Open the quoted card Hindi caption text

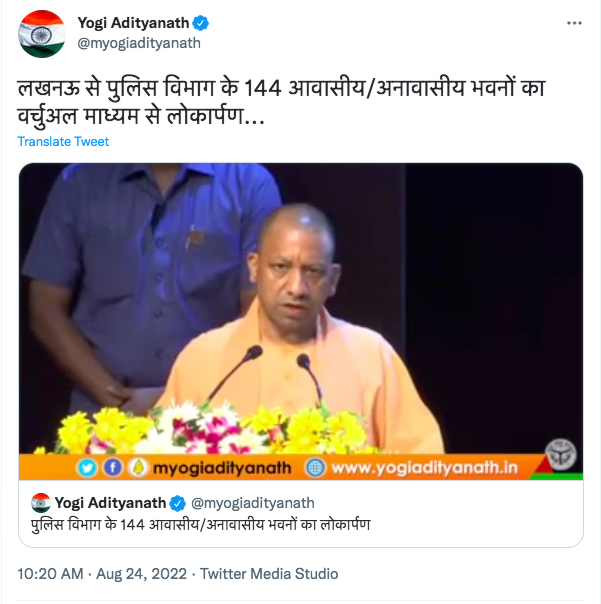(200, 525)
